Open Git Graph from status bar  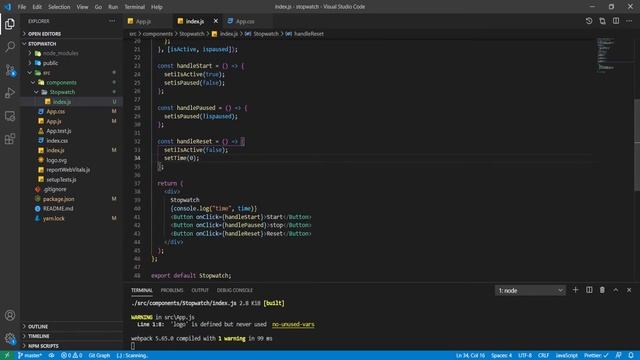[x=99, y=356]
